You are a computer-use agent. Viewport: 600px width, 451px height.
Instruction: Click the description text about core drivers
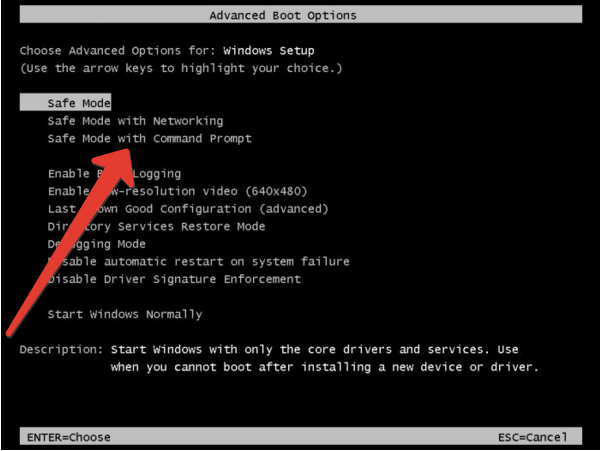point(324,358)
